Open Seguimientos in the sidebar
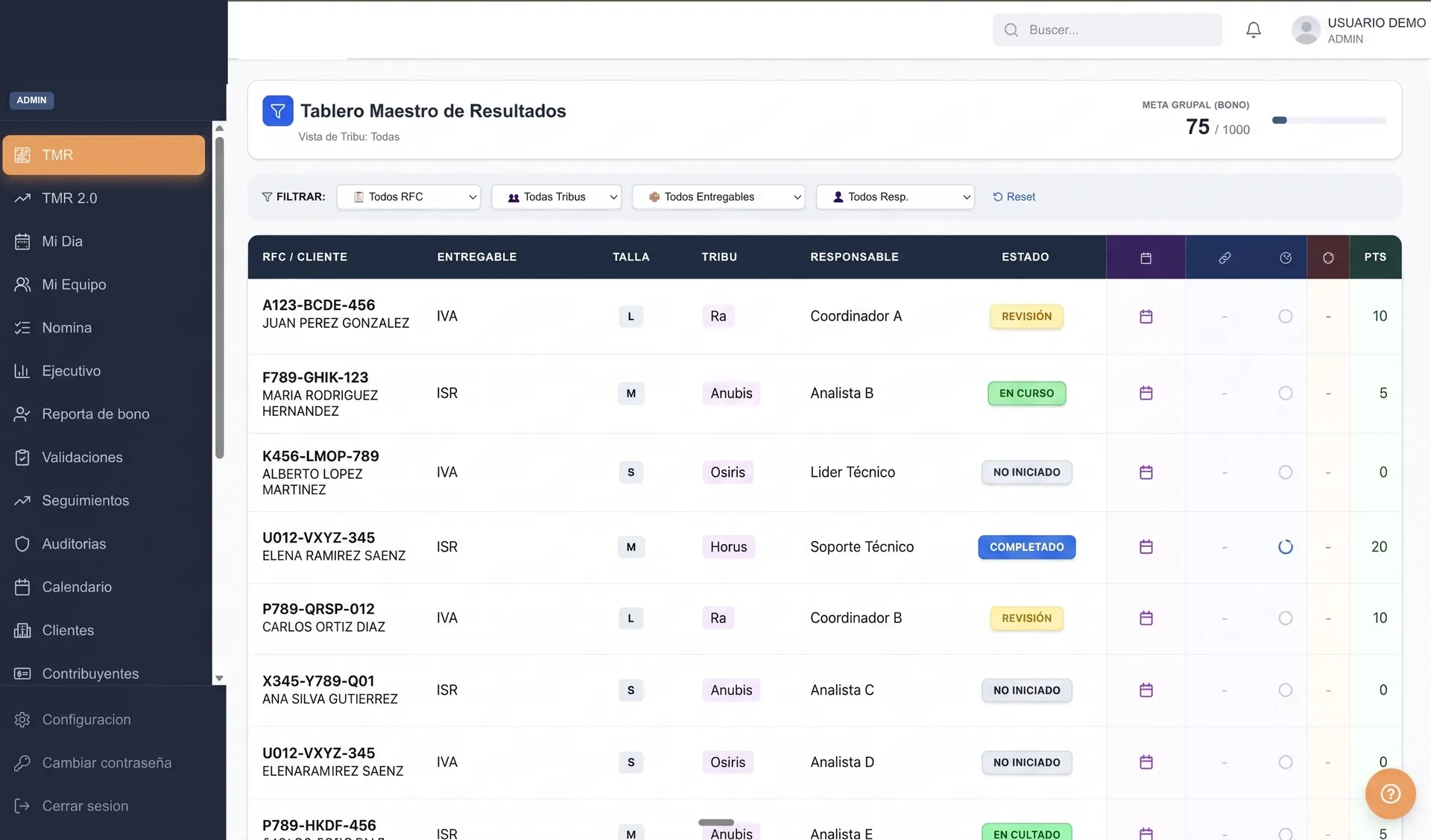The height and width of the screenshot is (840, 1431). point(104,501)
